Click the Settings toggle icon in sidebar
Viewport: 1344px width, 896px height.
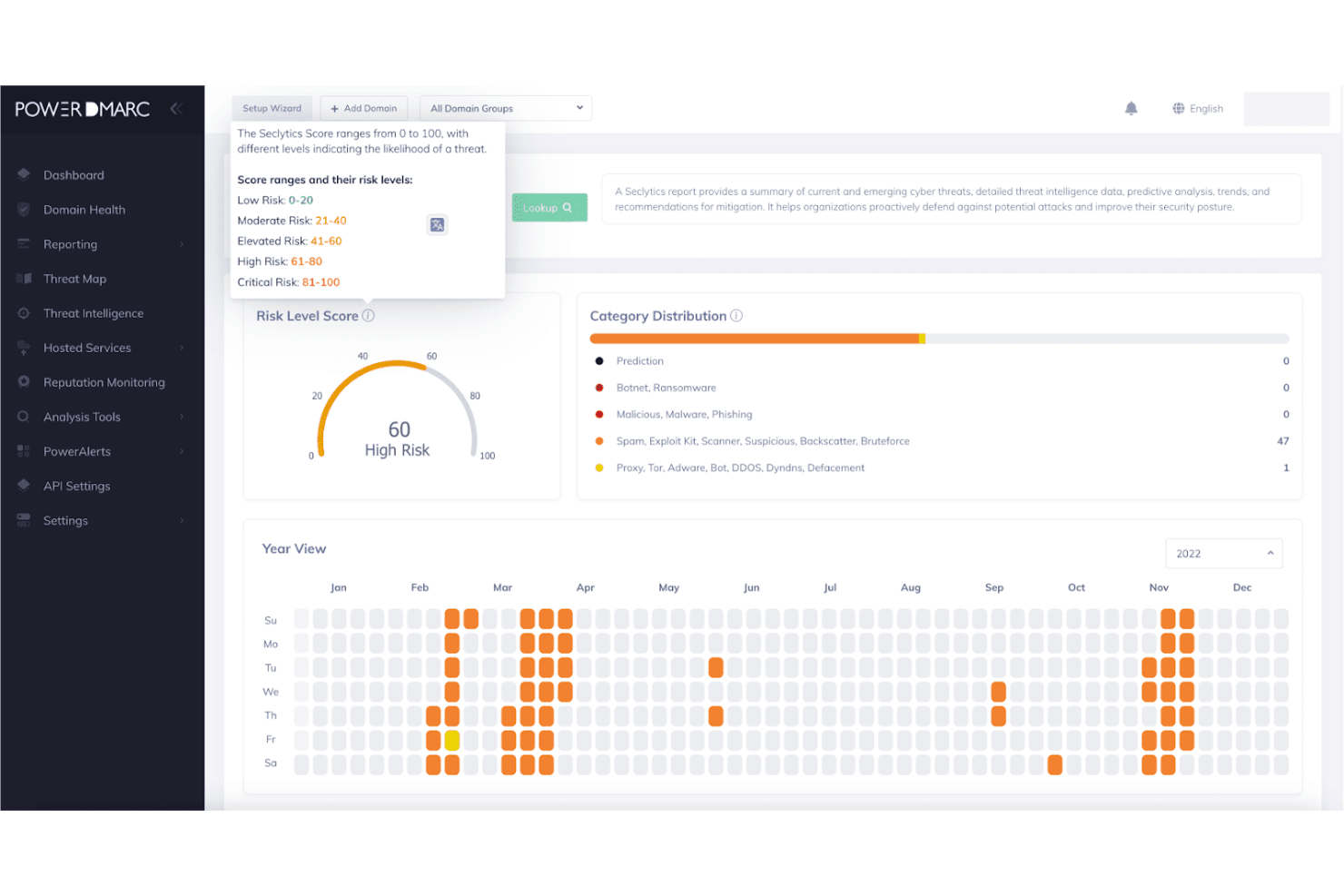point(24,519)
